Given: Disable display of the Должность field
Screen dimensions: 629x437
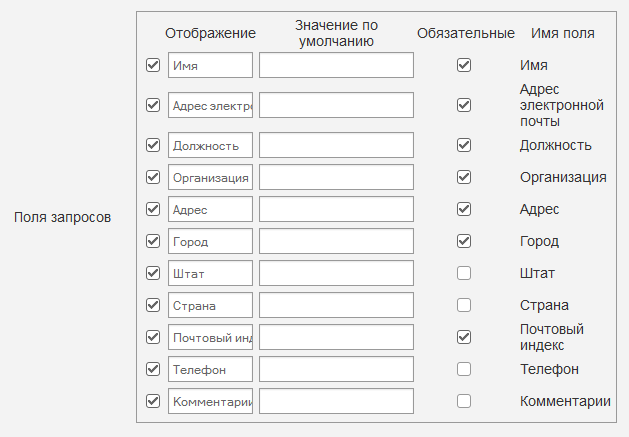Looking at the screenshot, I should [153, 145].
